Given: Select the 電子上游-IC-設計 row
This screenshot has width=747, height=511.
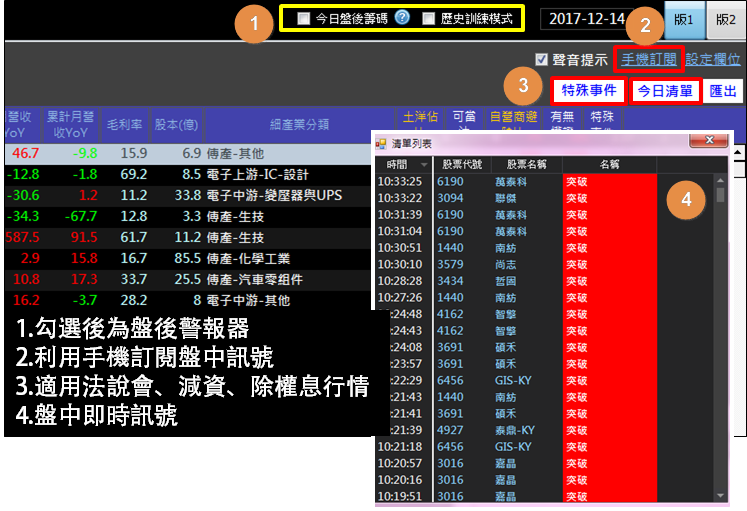Looking at the screenshot, I should point(188,174).
